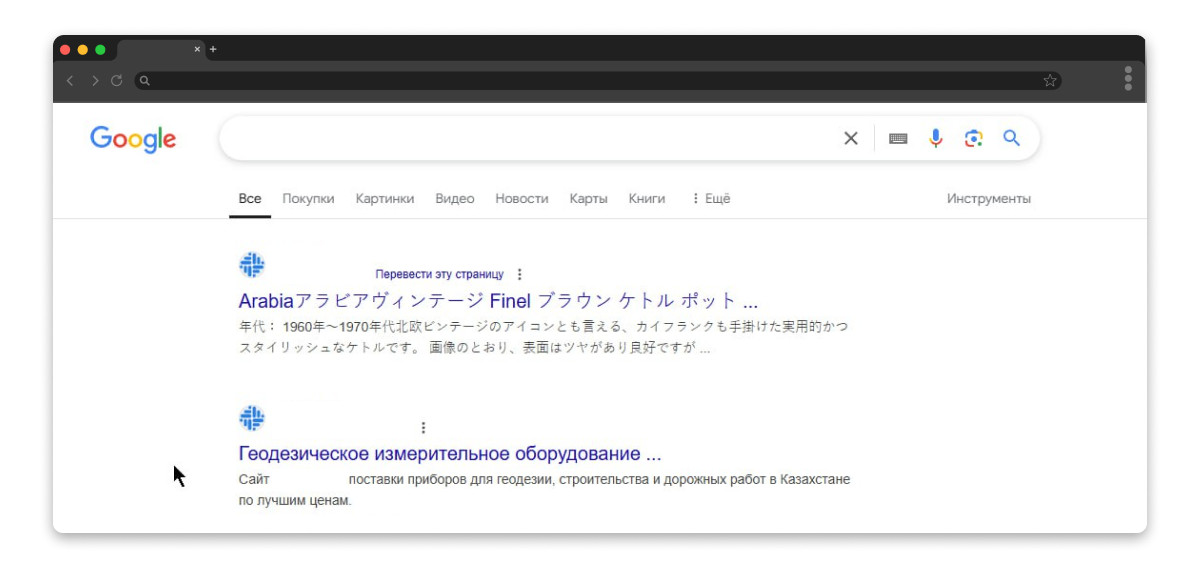Image resolution: width=1200 pixels, height=568 pixels.
Task: Bookmark page with star icon
Action: pyautogui.click(x=1050, y=81)
